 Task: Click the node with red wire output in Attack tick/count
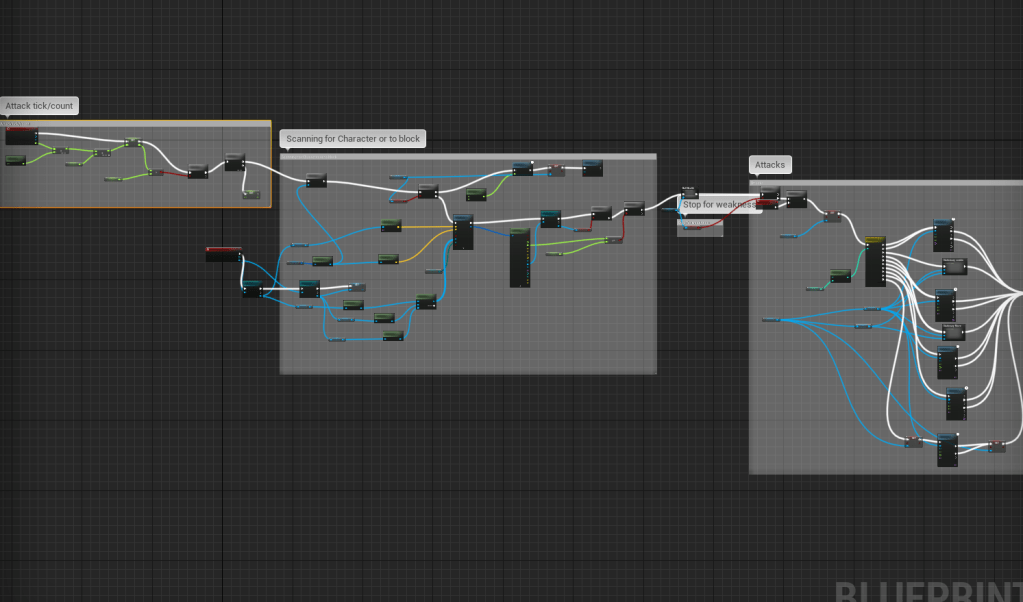pyautogui.click(x=156, y=172)
